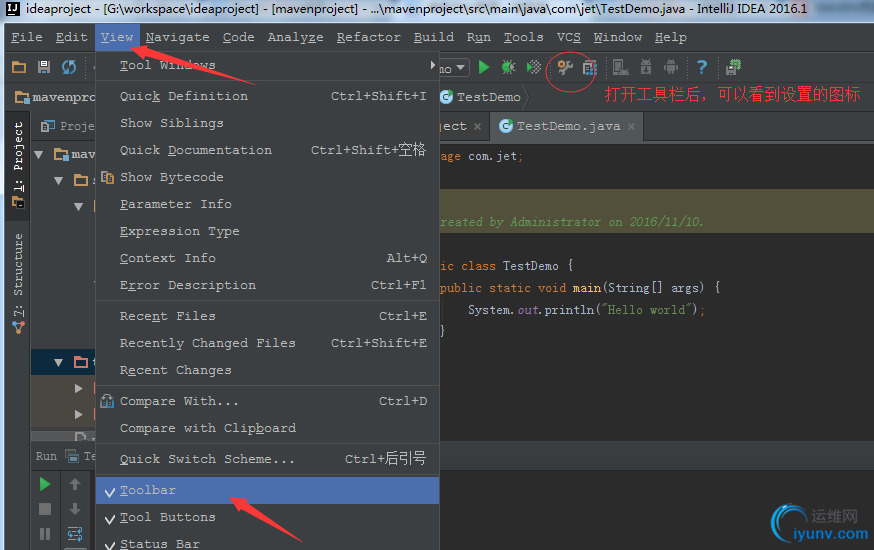
Task: Open the Edit menu
Action: [x=71, y=37]
